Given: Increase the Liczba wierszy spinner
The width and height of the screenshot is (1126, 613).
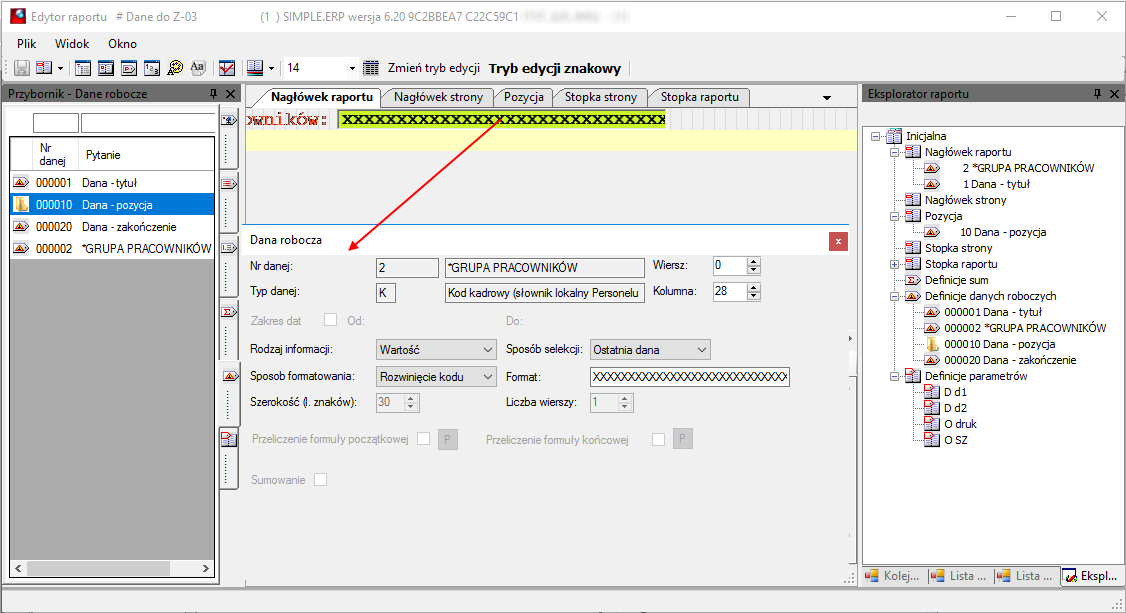Looking at the screenshot, I should pyautogui.click(x=625, y=398).
